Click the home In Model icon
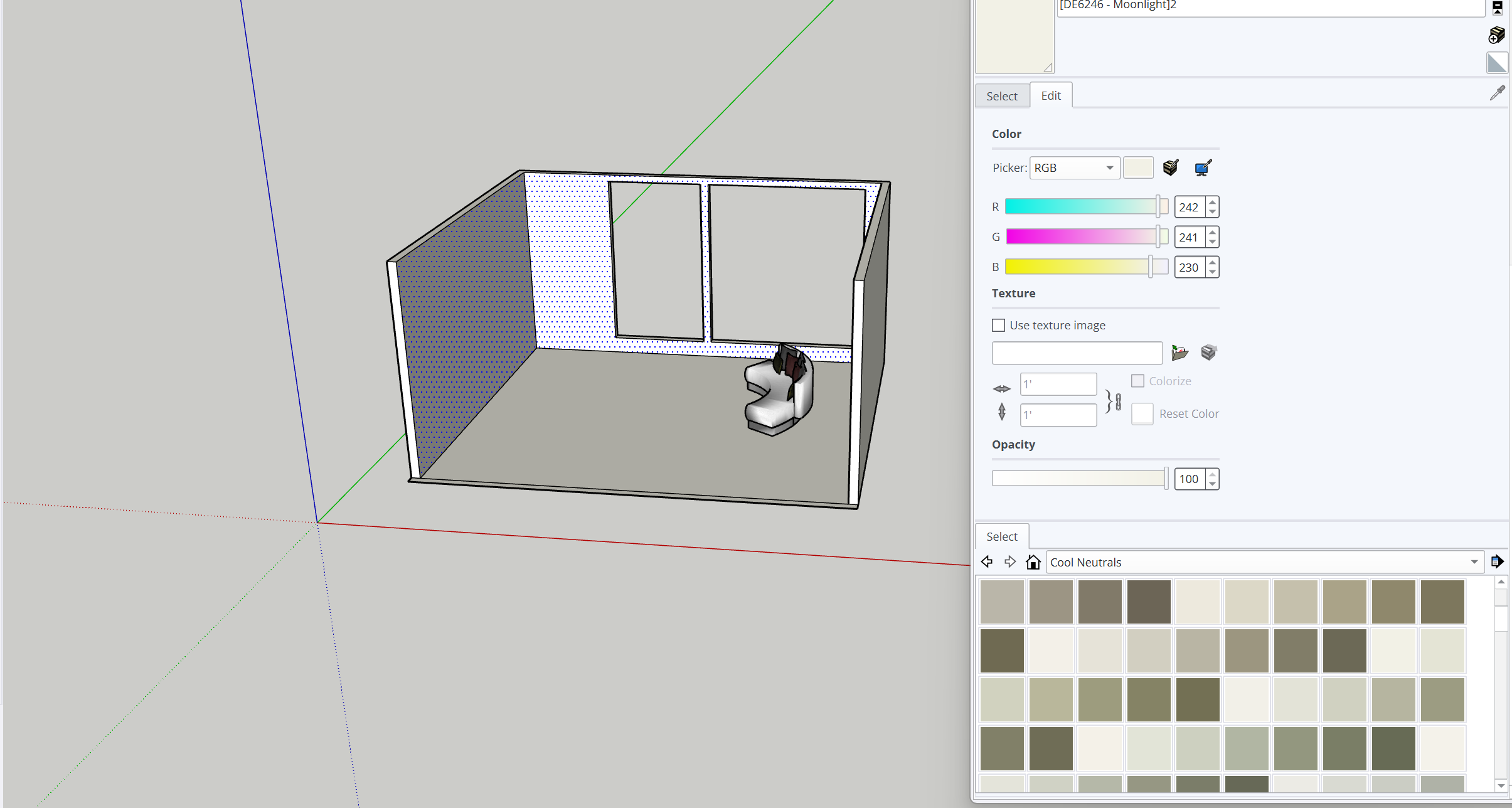The width and height of the screenshot is (1512, 808). pos(1033,562)
